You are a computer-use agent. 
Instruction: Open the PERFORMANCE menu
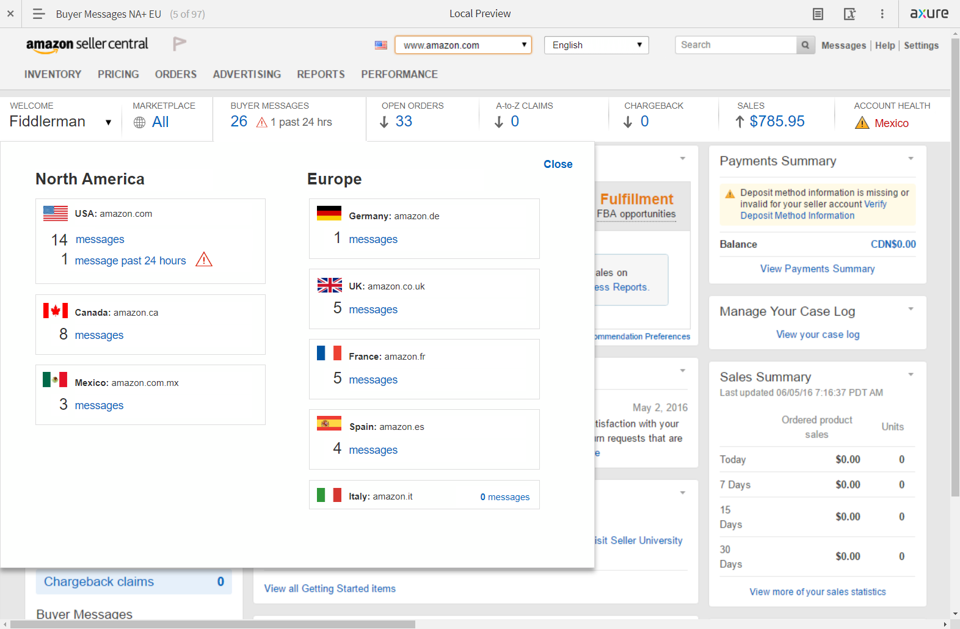pos(399,74)
